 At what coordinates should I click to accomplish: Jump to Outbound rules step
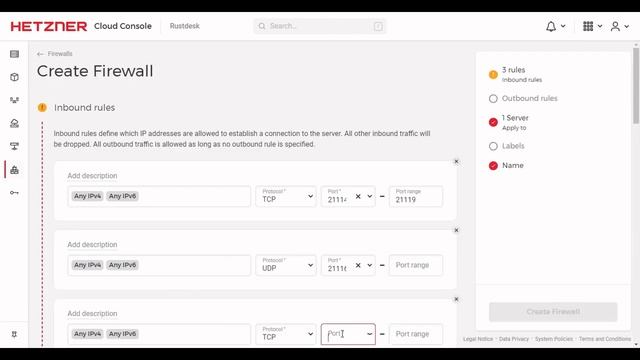point(523,98)
